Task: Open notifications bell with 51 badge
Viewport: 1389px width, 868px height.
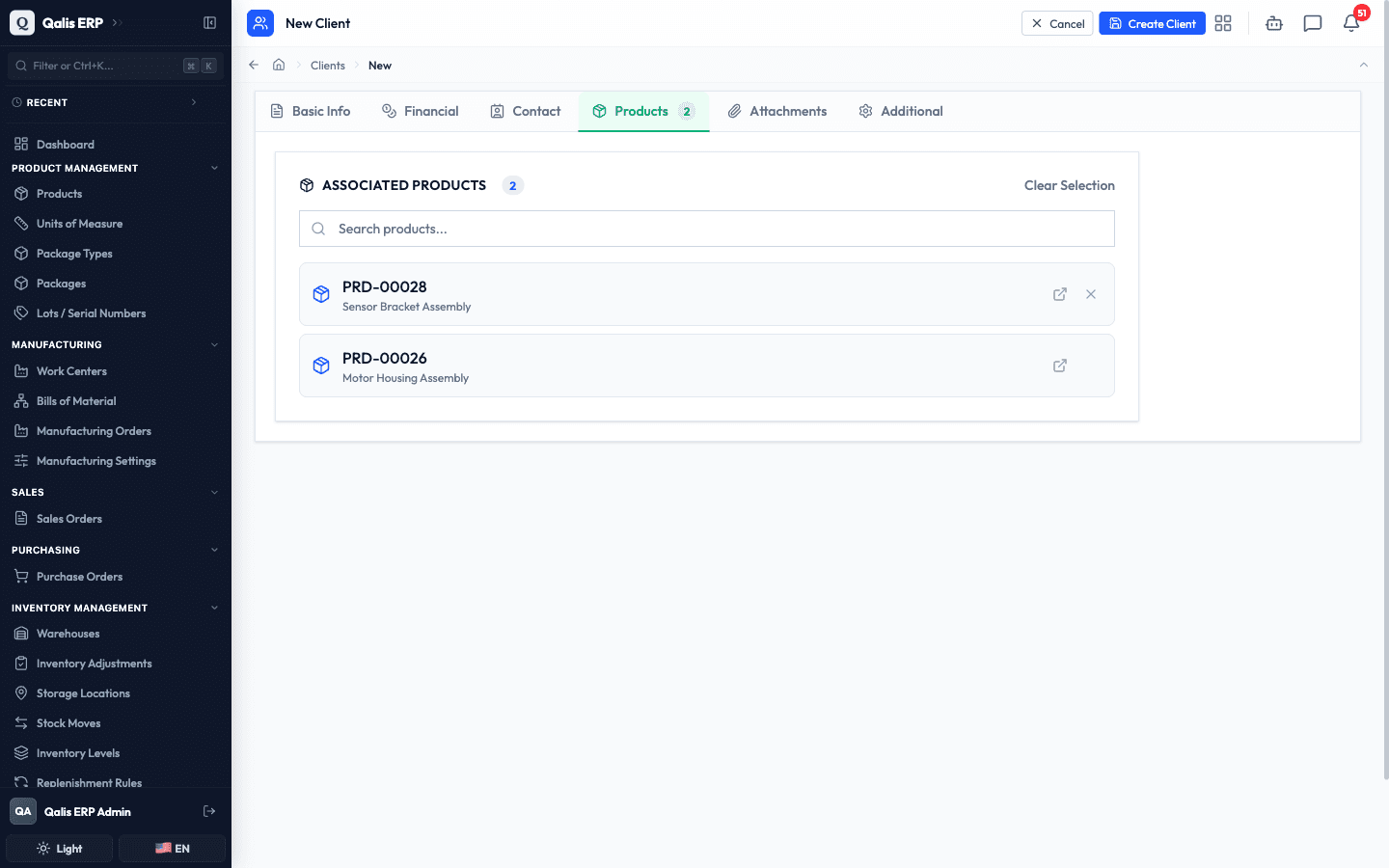Action: pyautogui.click(x=1351, y=23)
